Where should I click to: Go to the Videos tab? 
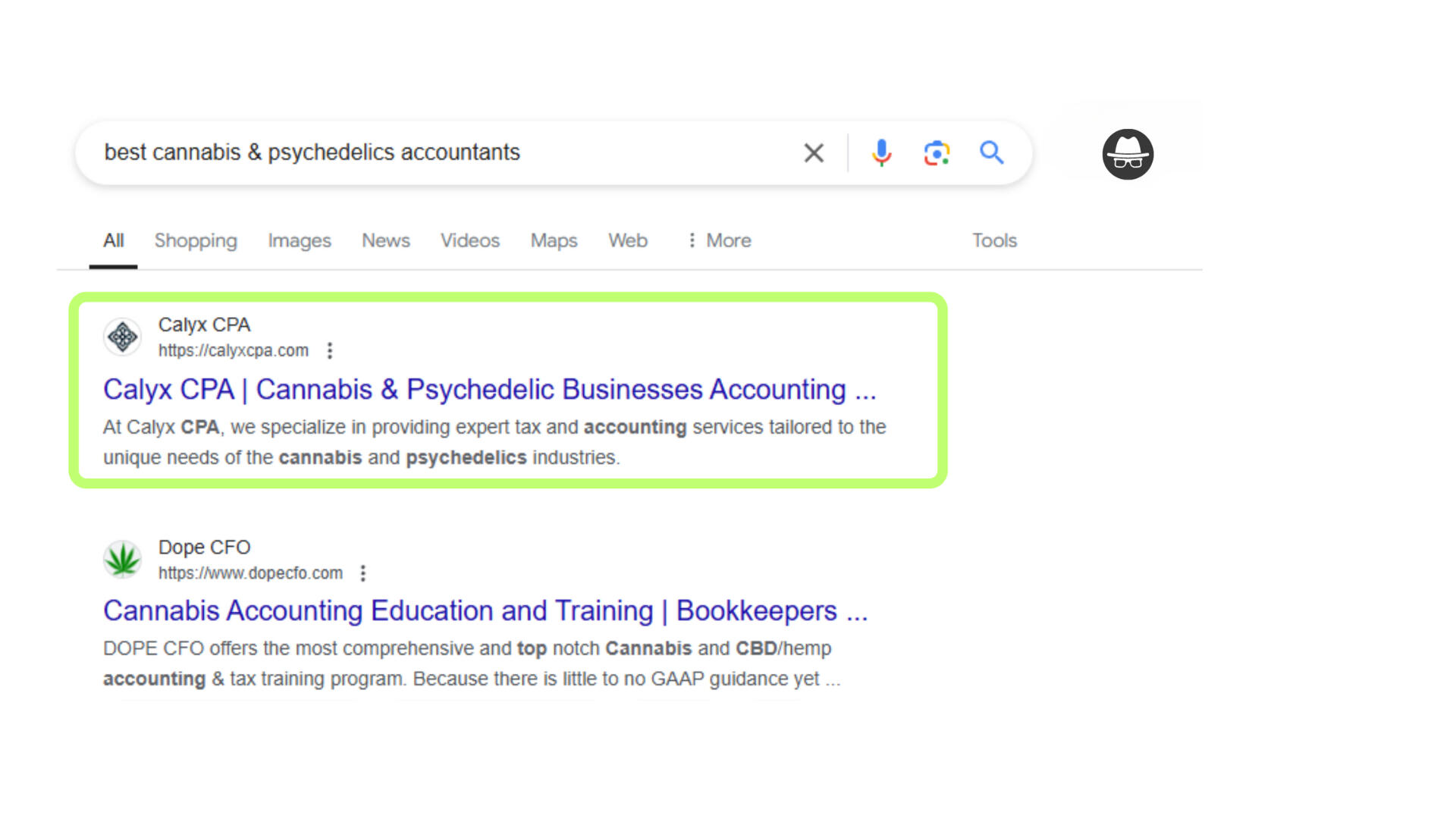click(x=470, y=240)
